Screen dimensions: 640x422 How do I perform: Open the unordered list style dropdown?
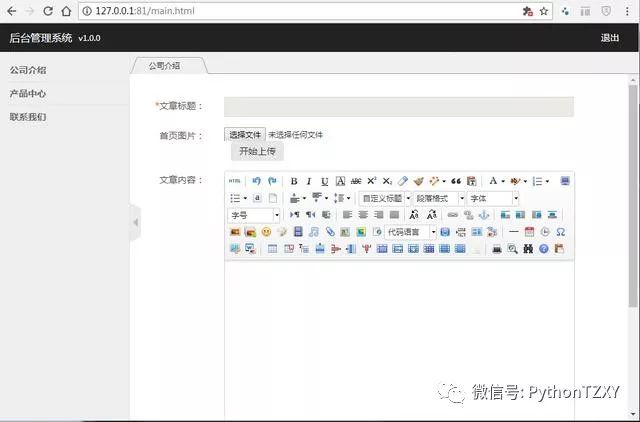point(245,198)
